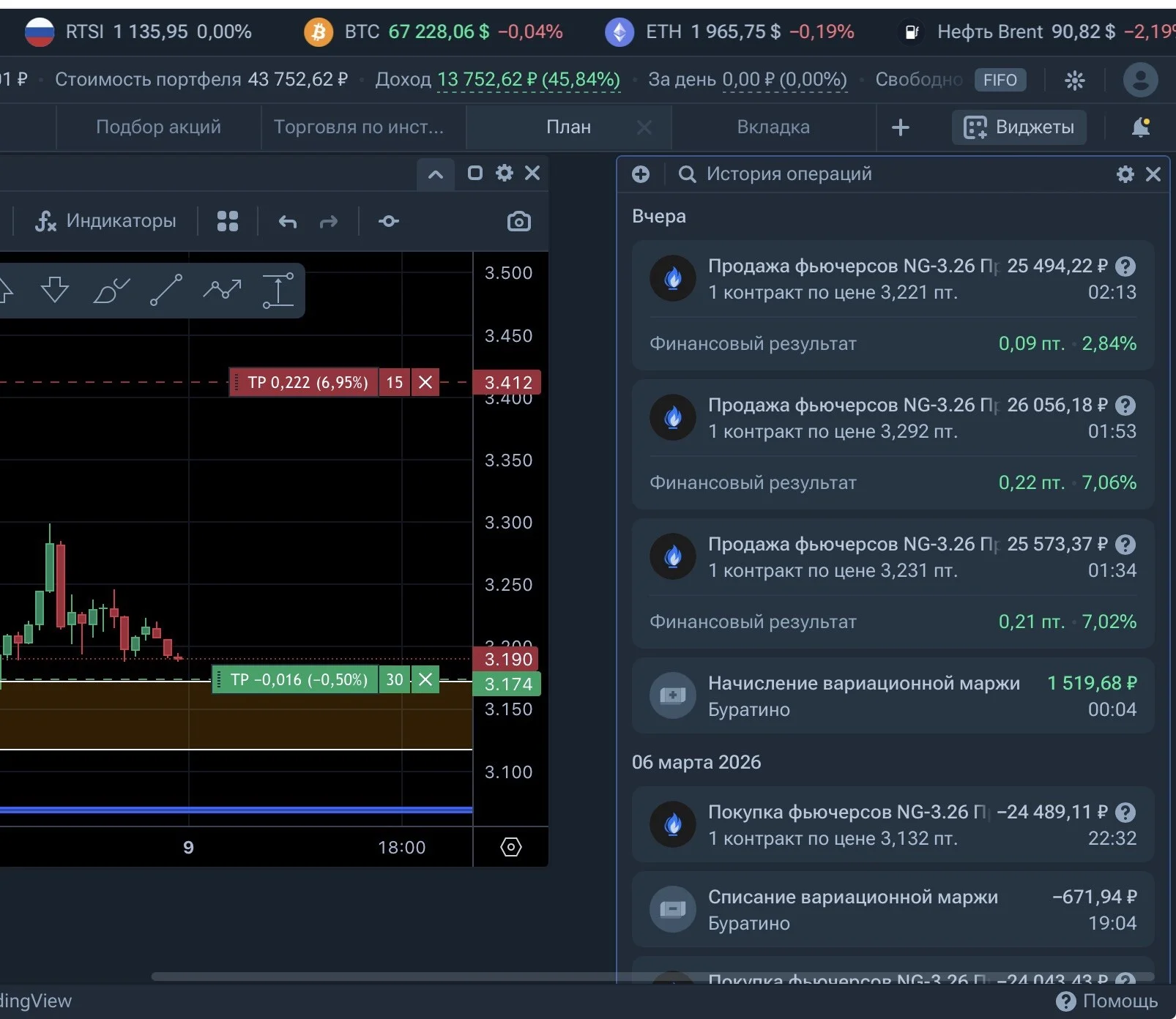Open chart axis settings hexagon icon
The height and width of the screenshot is (1019, 1176).
511,847
